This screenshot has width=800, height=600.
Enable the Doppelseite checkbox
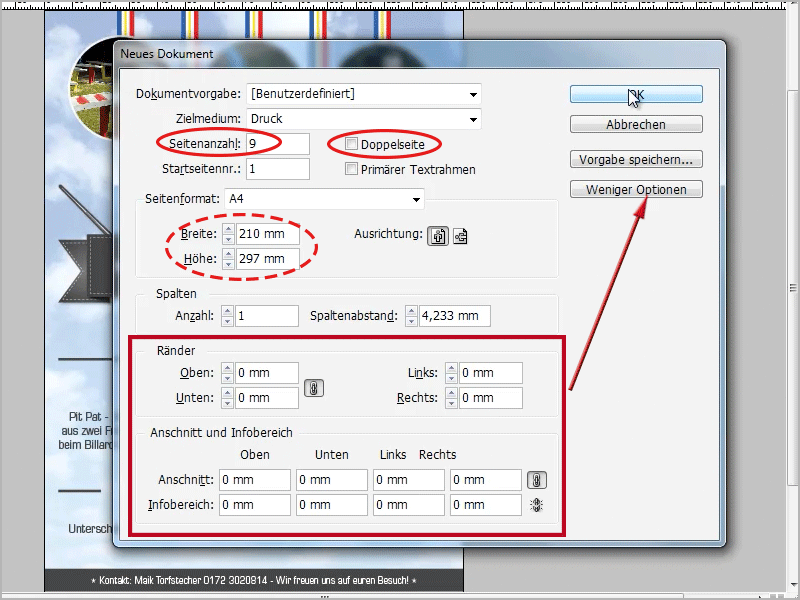351,144
